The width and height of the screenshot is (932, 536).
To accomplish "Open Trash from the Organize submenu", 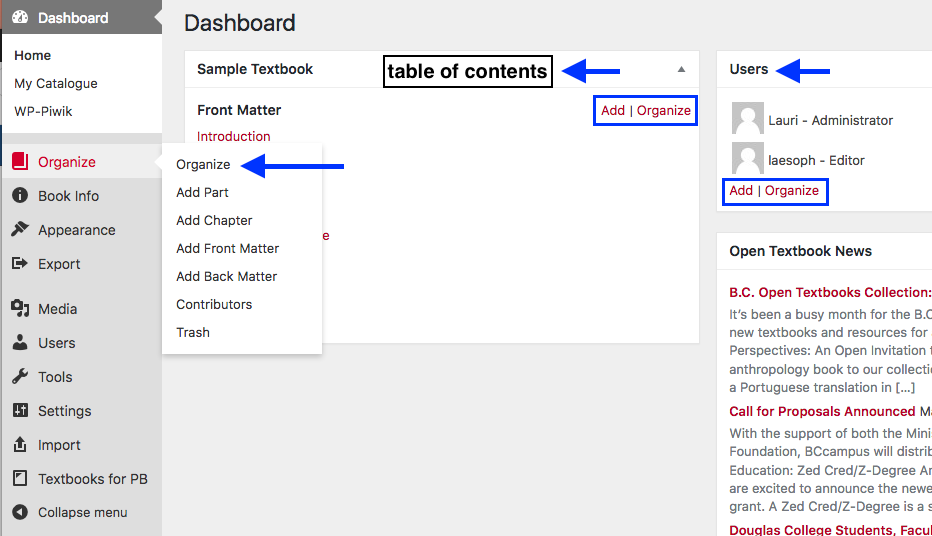I will (x=193, y=332).
